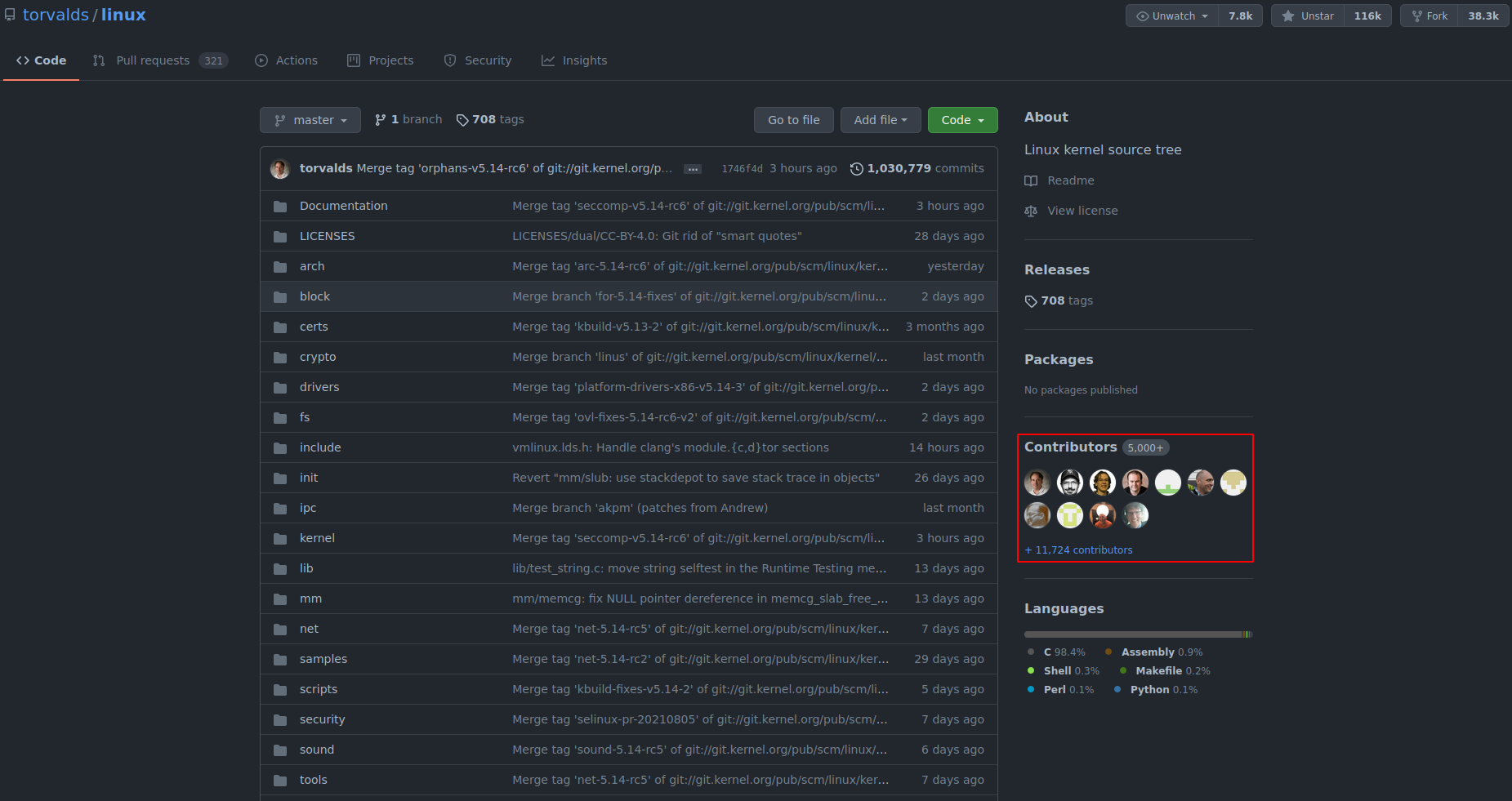Click the license scale icon
The width and height of the screenshot is (1512, 801).
tap(1031, 211)
